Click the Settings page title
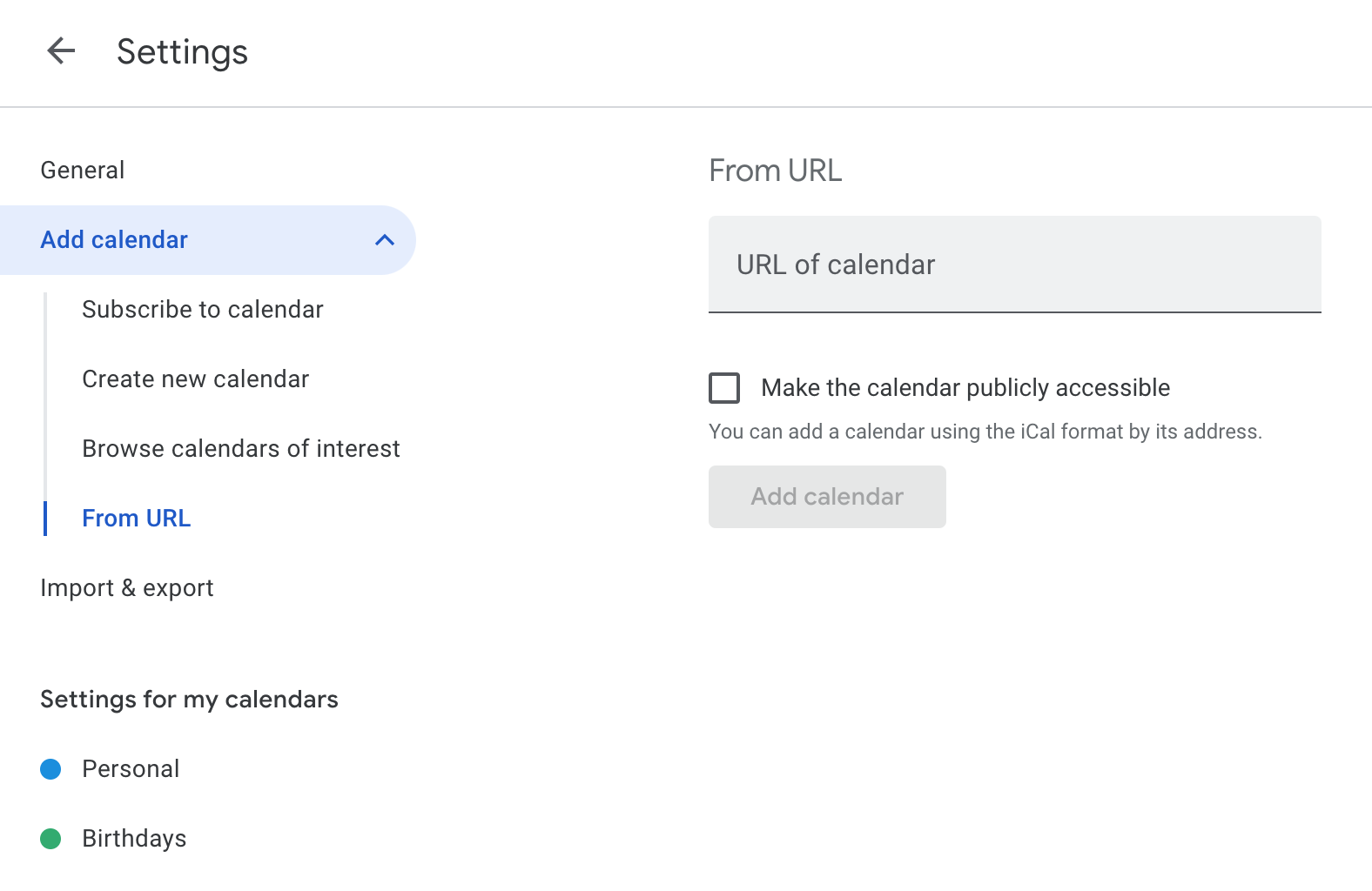Screen dimensions: 1372x891 pyautogui.click(x=182, y=52)
